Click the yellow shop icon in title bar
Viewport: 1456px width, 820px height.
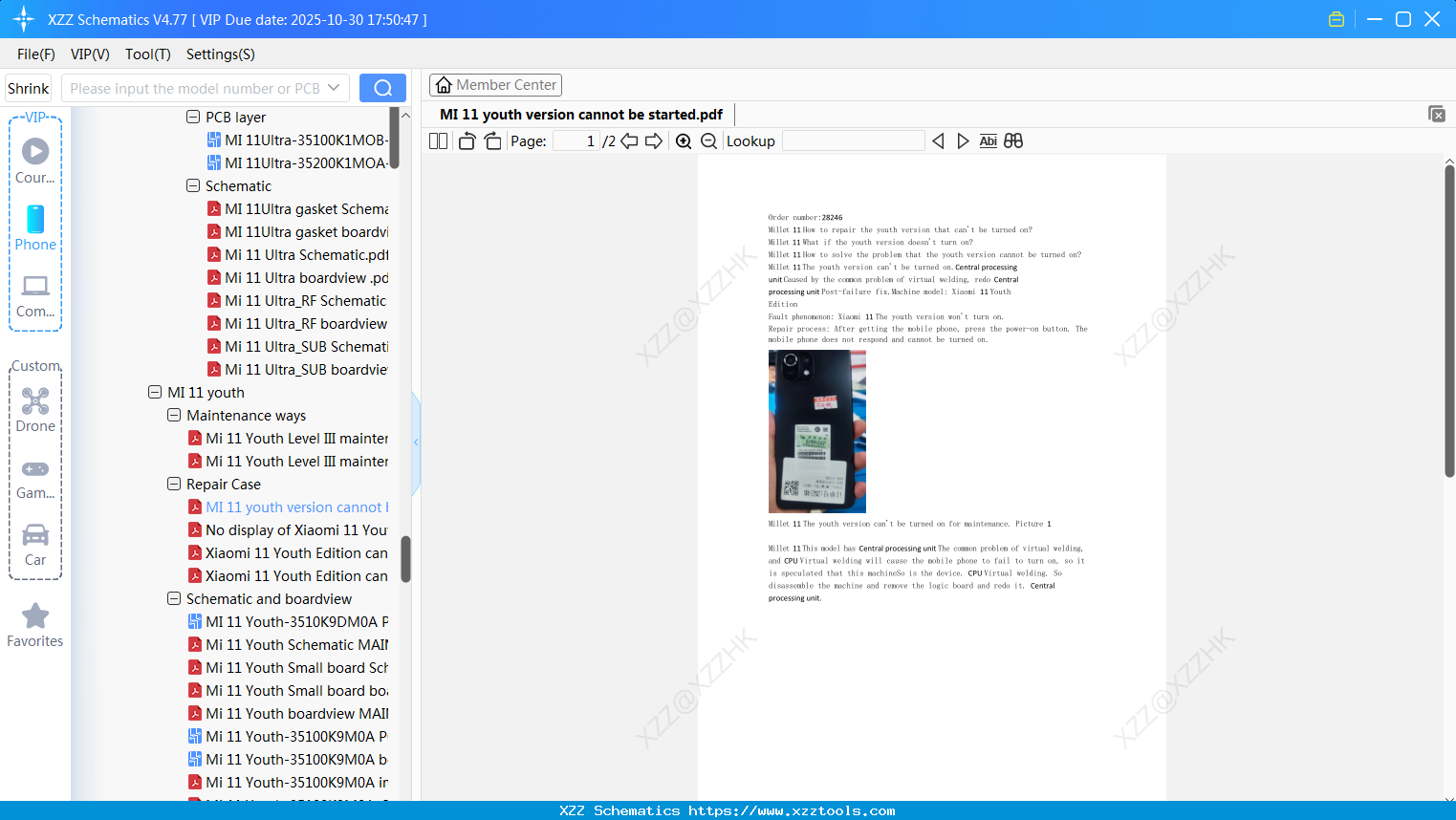[x=1336, y=19]
